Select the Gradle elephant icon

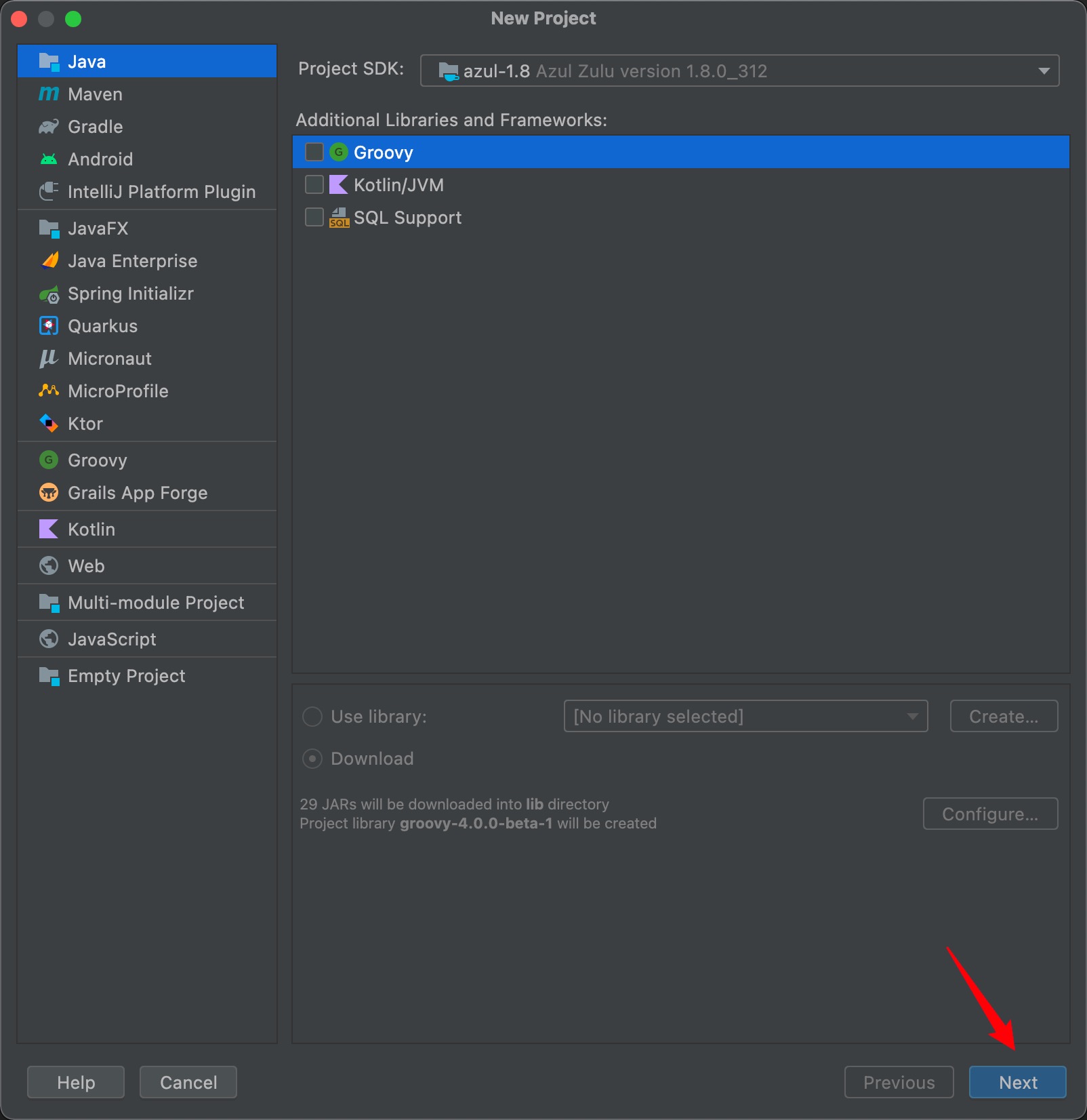pyautogui.click(x=49, y=127)
